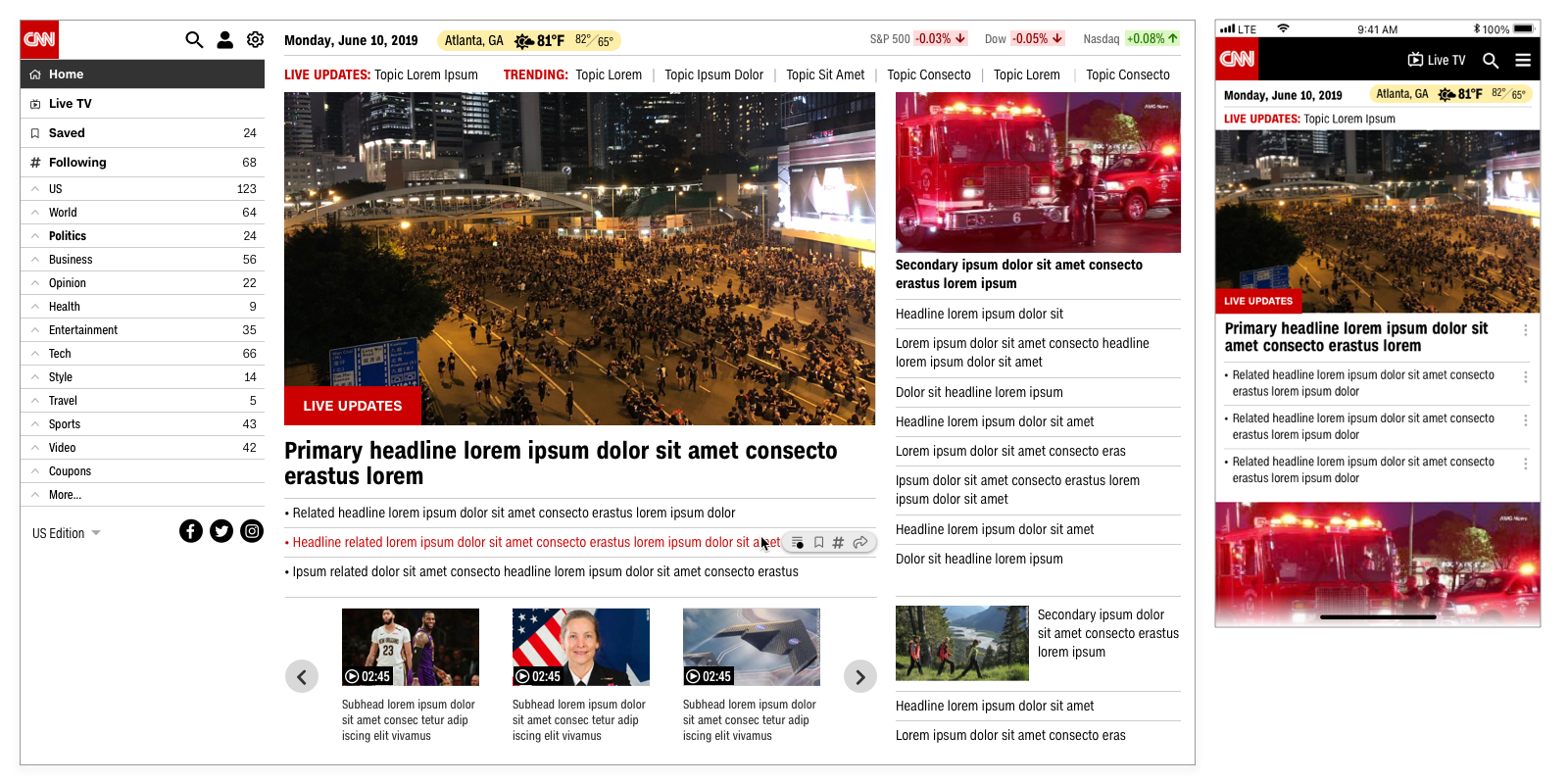Open search in the desktop sidebar
1568x784 pixels.
coord(194,39)
